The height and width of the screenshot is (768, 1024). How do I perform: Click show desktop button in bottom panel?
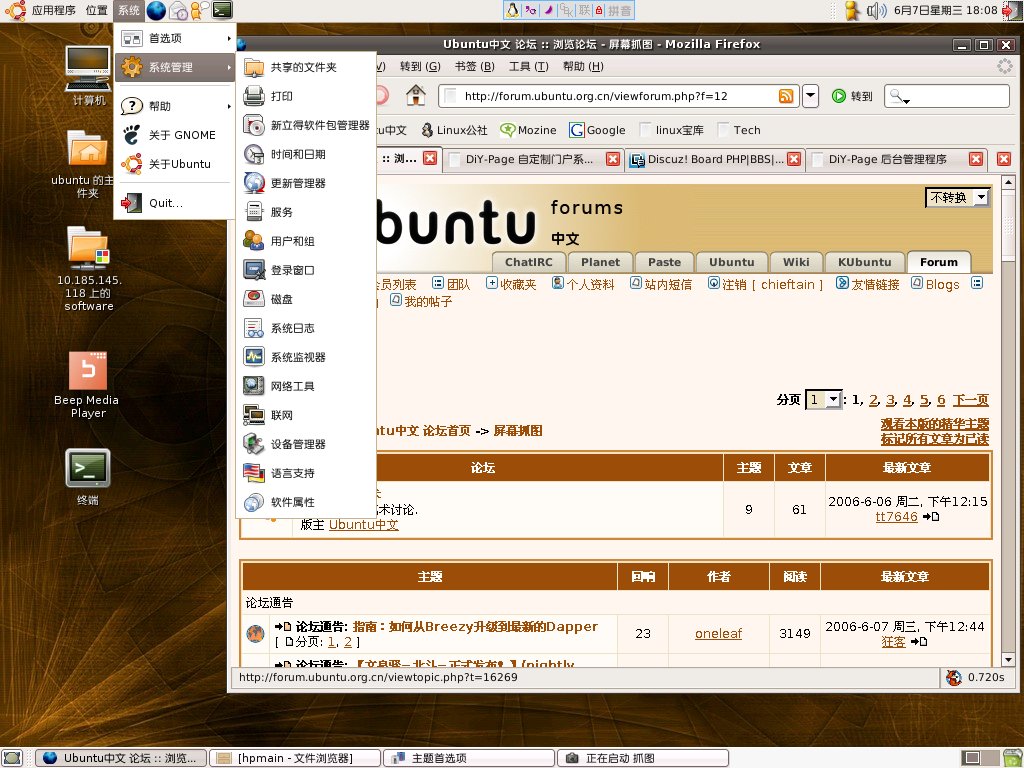click(x=12, y=758)
